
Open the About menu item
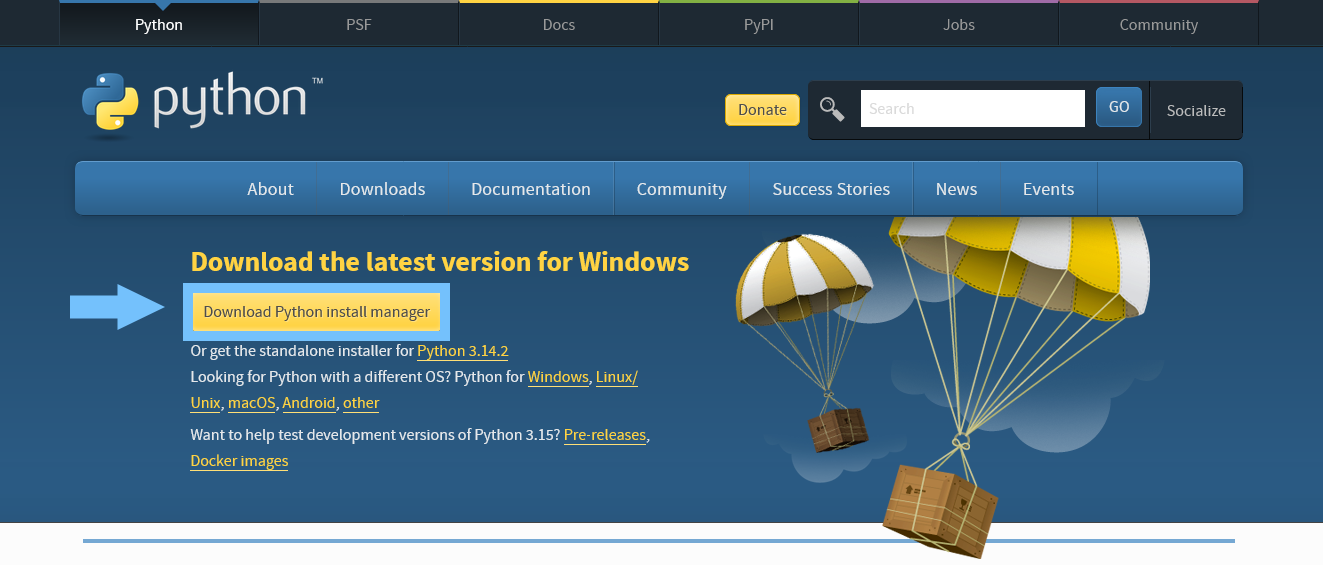(271, 189)
